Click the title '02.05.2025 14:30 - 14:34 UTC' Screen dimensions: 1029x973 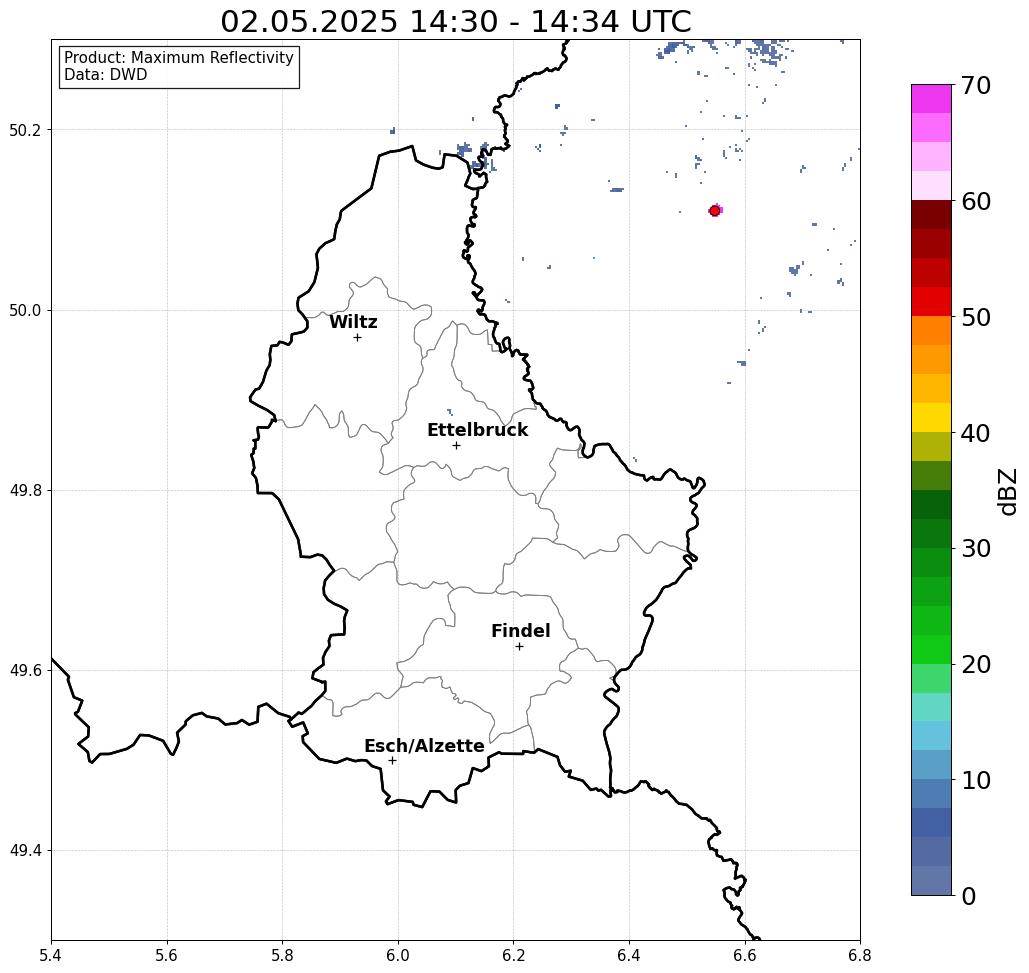pos(456,21)
